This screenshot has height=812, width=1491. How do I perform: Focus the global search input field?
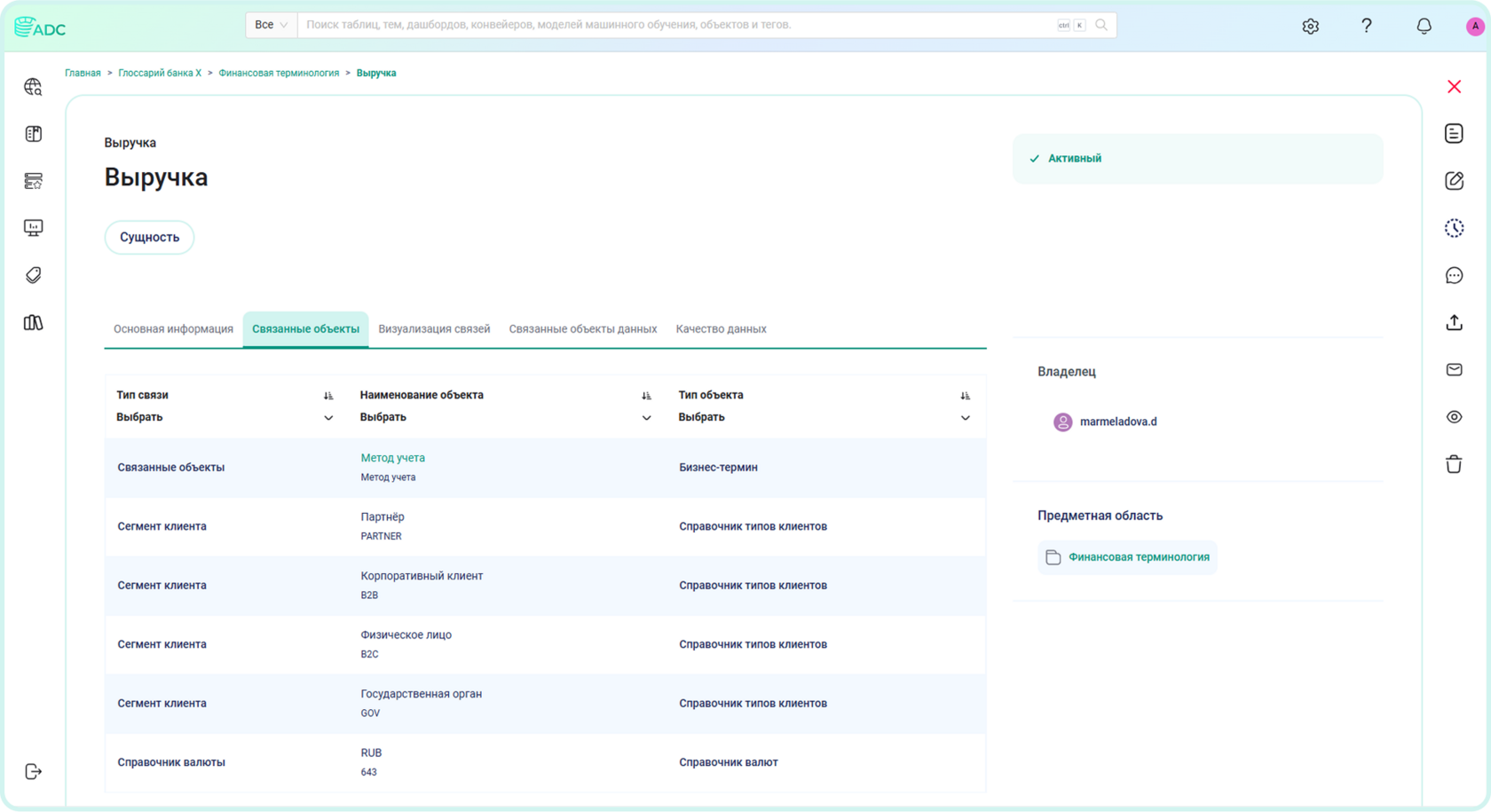coord(674,25)
